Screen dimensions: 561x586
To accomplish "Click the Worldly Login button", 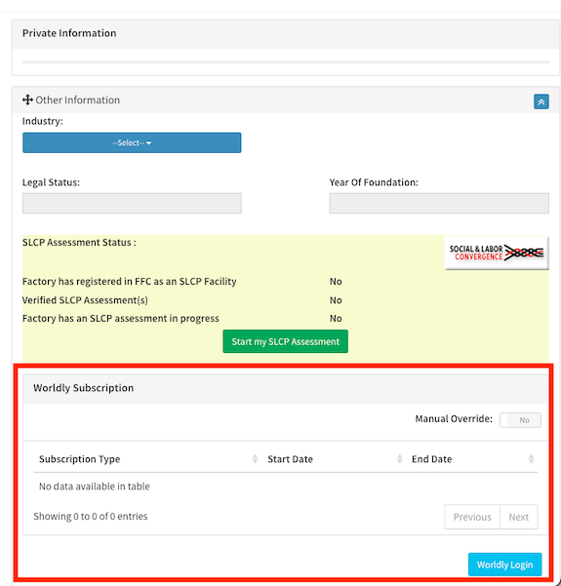I will (x=505, y=564).
